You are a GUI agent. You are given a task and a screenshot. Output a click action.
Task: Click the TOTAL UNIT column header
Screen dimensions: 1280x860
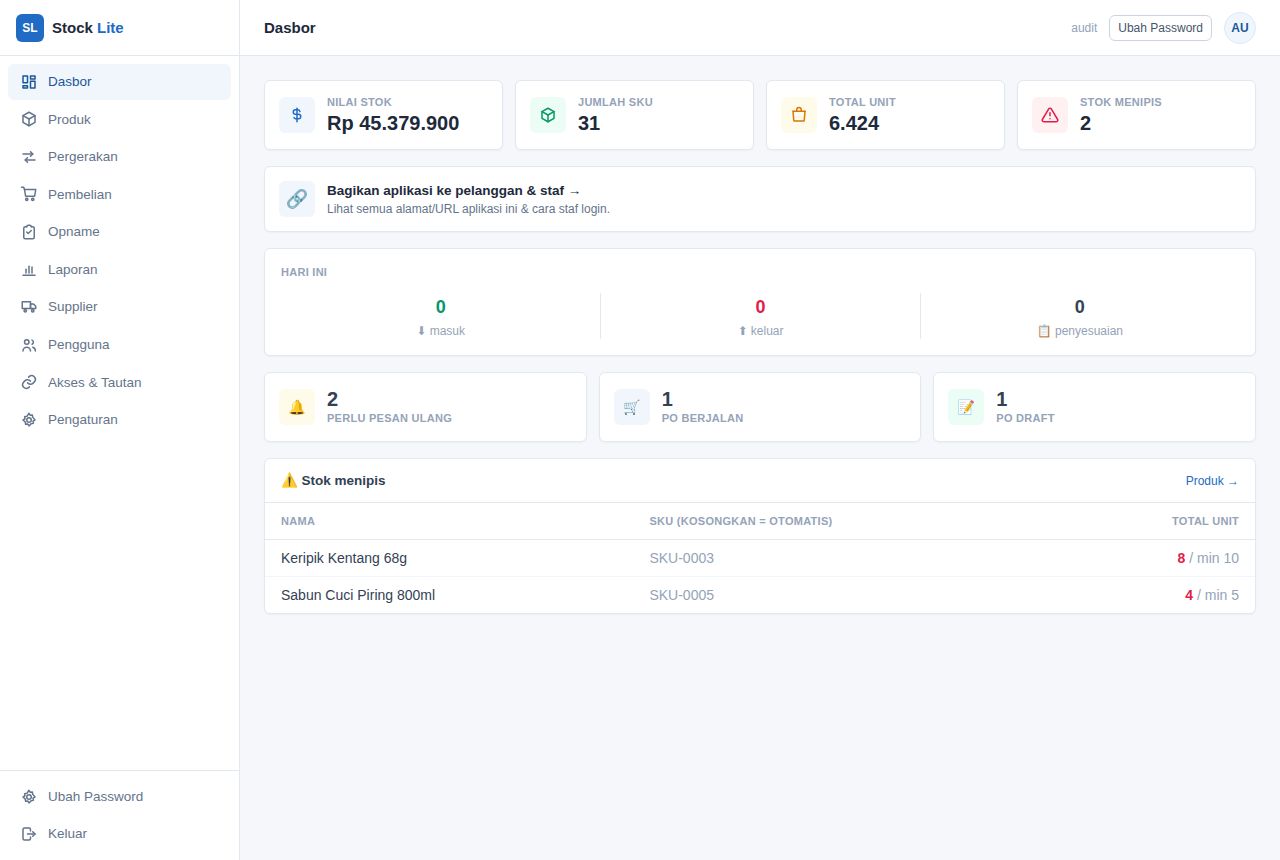click(1205, 521)
